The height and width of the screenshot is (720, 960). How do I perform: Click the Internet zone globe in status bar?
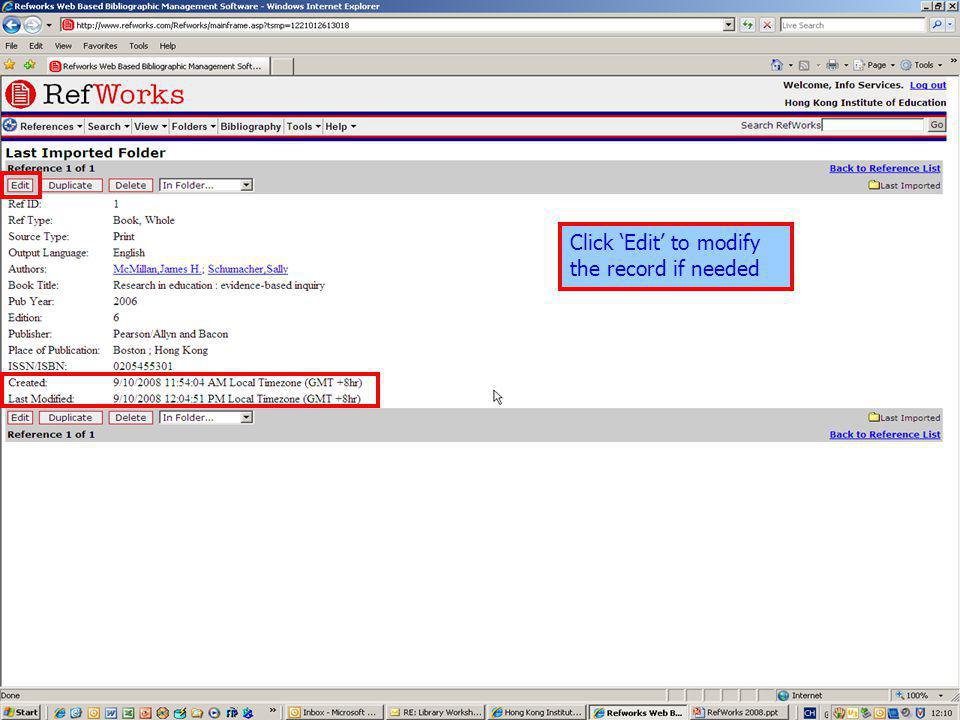coord(782,696)
